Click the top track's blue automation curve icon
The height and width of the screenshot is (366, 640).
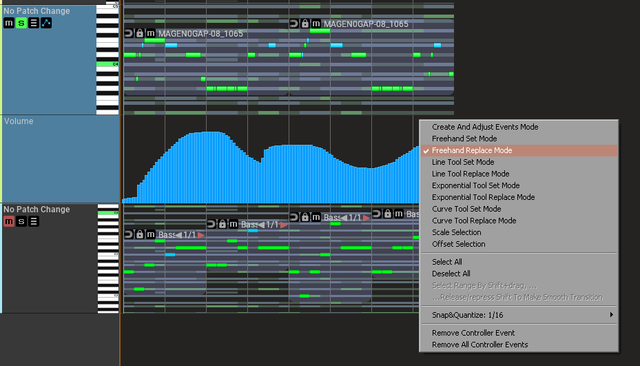[46, 23]
